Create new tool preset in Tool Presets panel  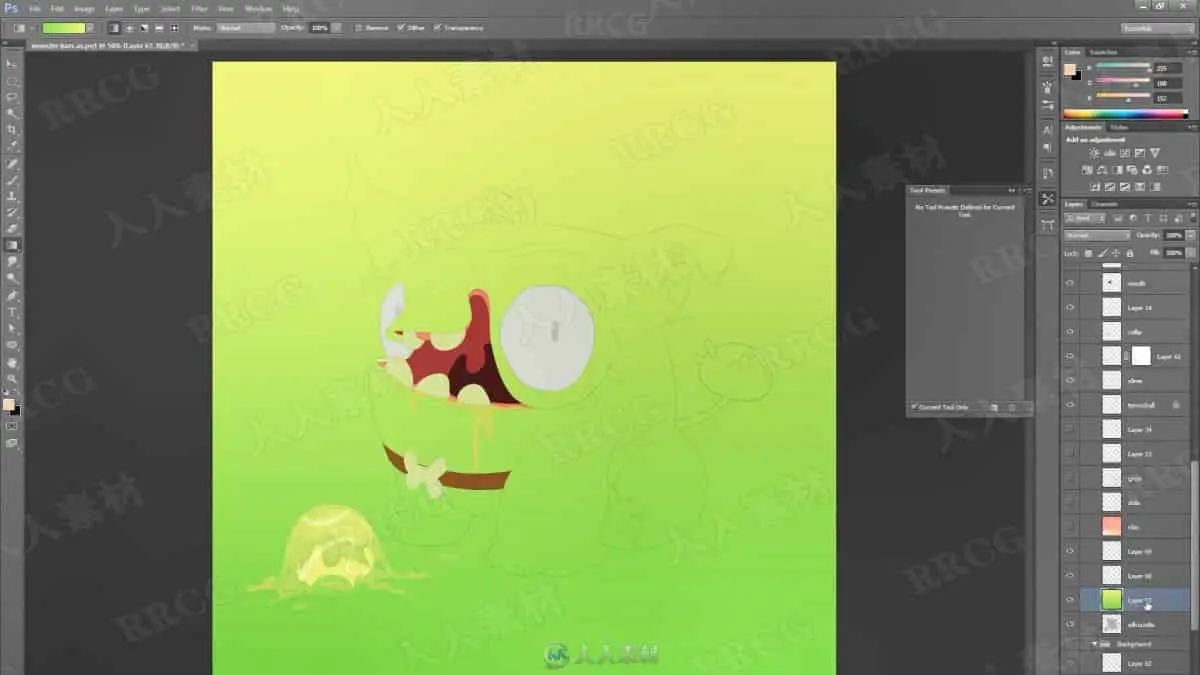click(994, 407)
